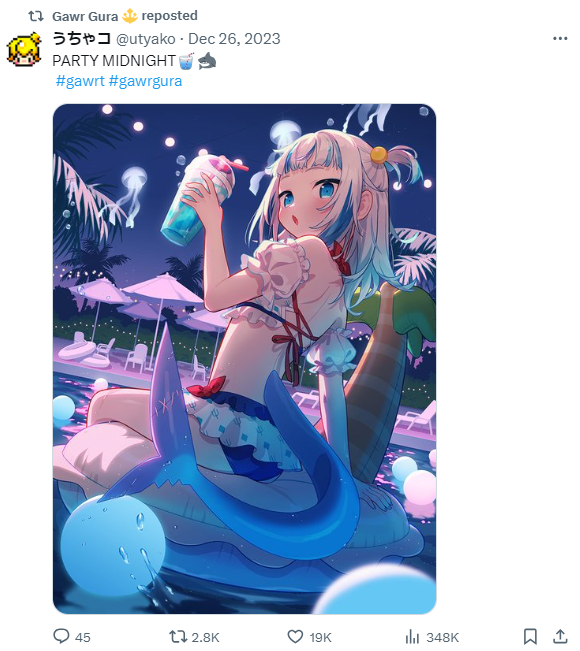Click the reply comment icon
580x651 pixels.
pyautogui.click(x=61, y=636)
